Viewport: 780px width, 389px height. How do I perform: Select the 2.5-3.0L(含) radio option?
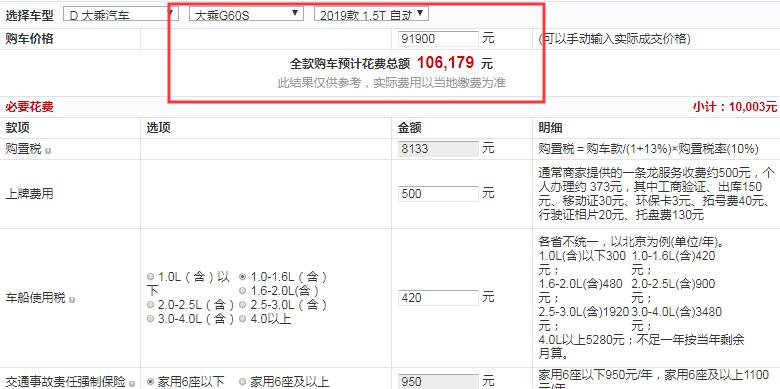pyautogui.click(x=242, y=304)
